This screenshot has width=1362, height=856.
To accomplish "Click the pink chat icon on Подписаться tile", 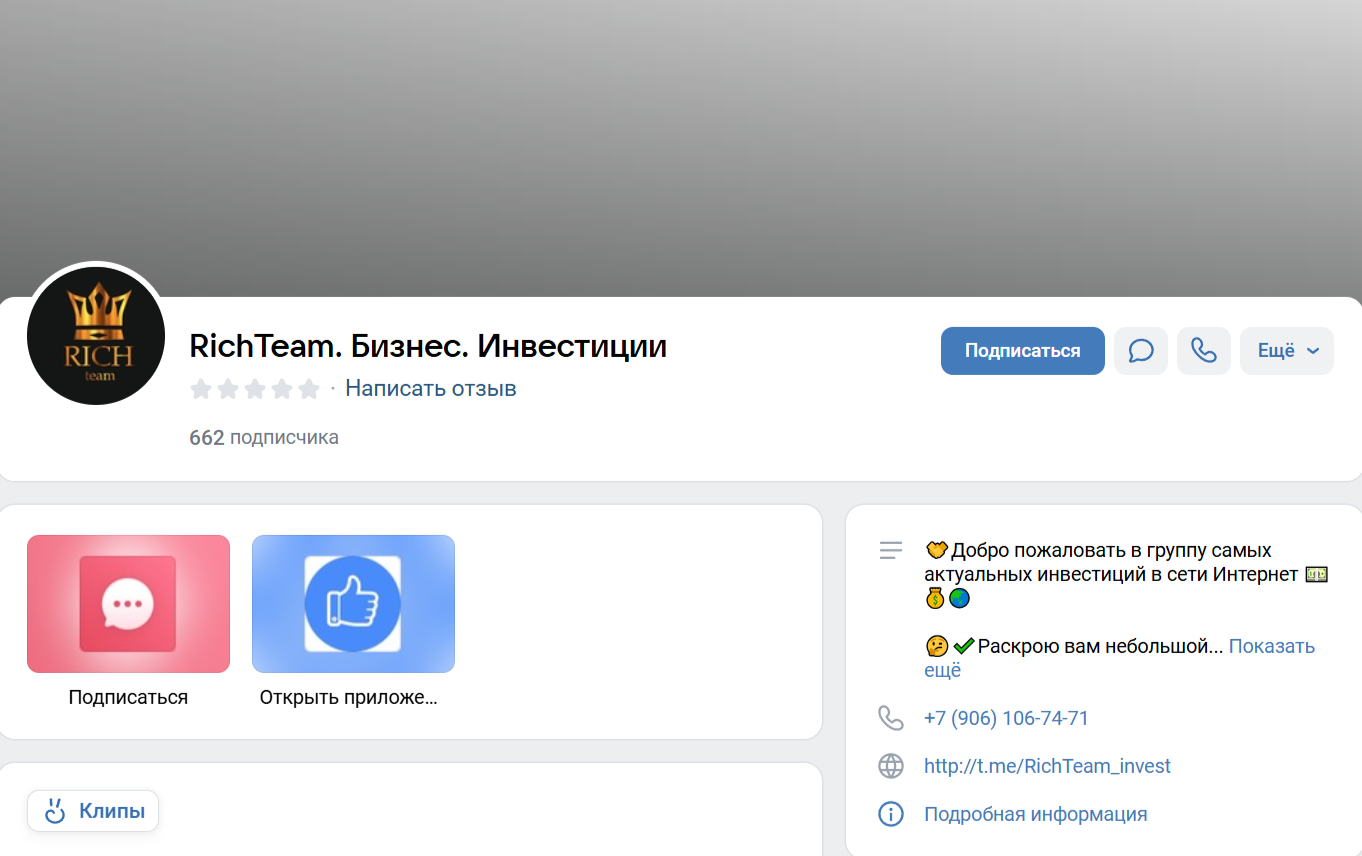I will 128,604.
